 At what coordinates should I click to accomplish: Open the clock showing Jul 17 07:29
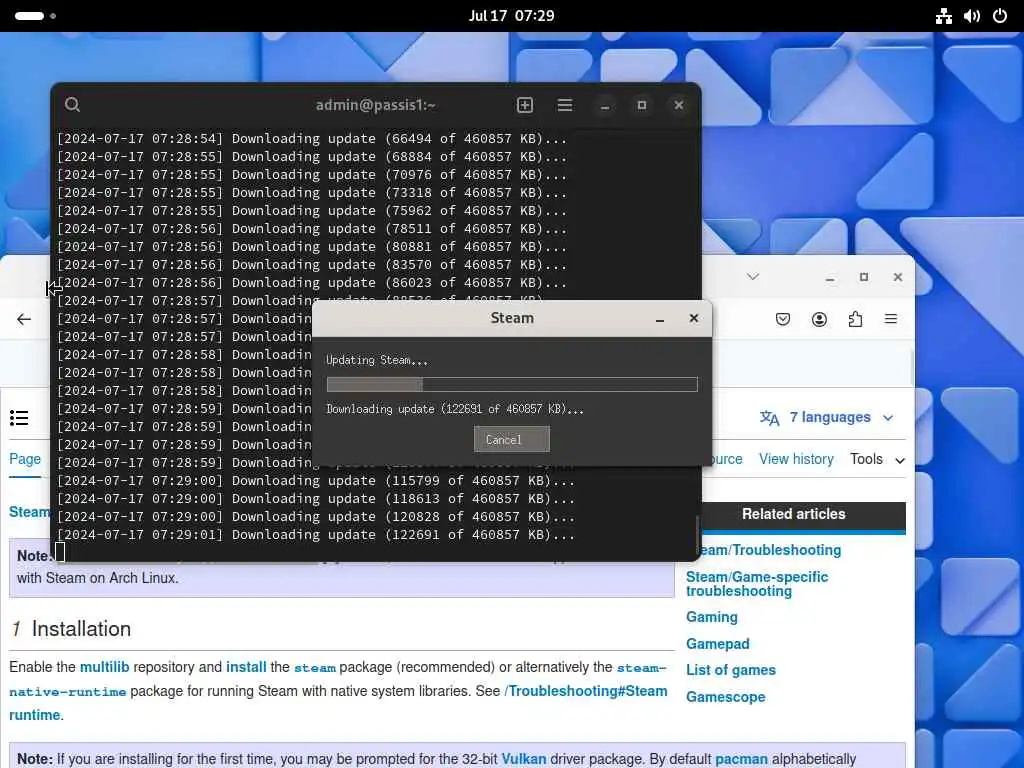[511, 16]
